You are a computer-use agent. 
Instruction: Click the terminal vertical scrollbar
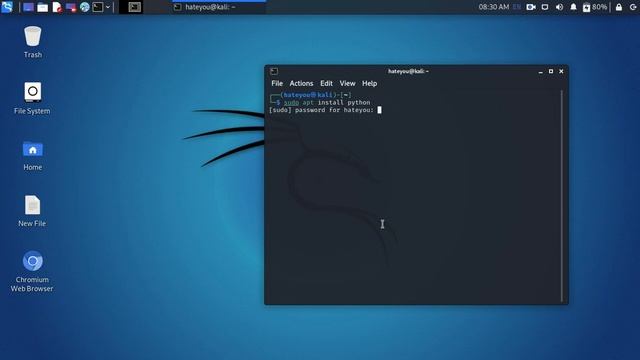562,196
